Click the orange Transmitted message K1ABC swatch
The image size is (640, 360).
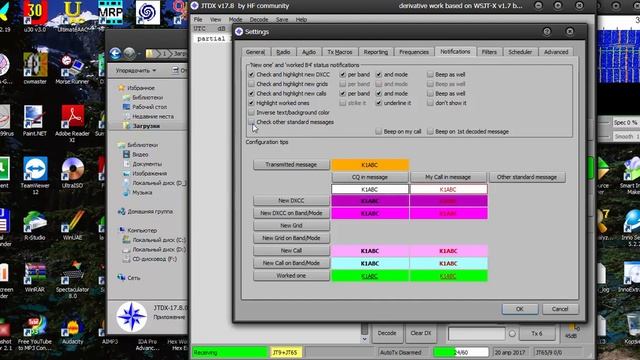point(370,165)
